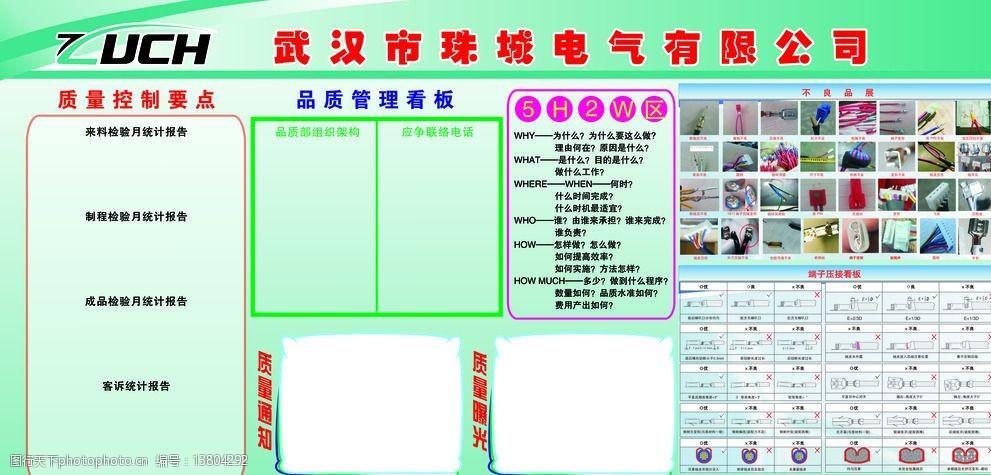Click the WHO——谁 line

590,220
